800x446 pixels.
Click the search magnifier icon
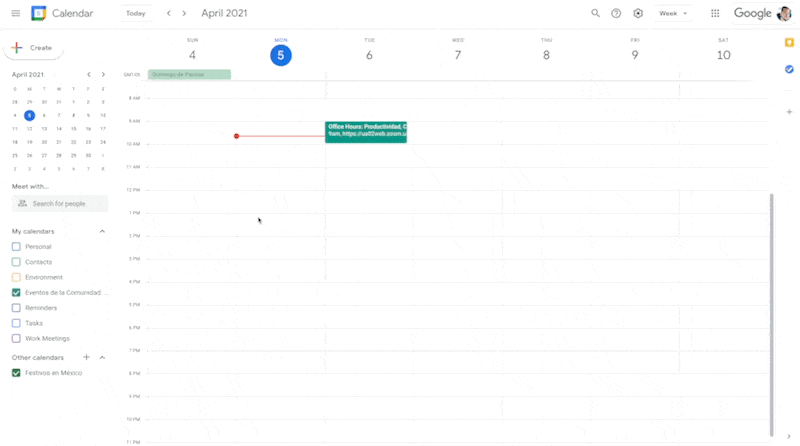[596, 13]
